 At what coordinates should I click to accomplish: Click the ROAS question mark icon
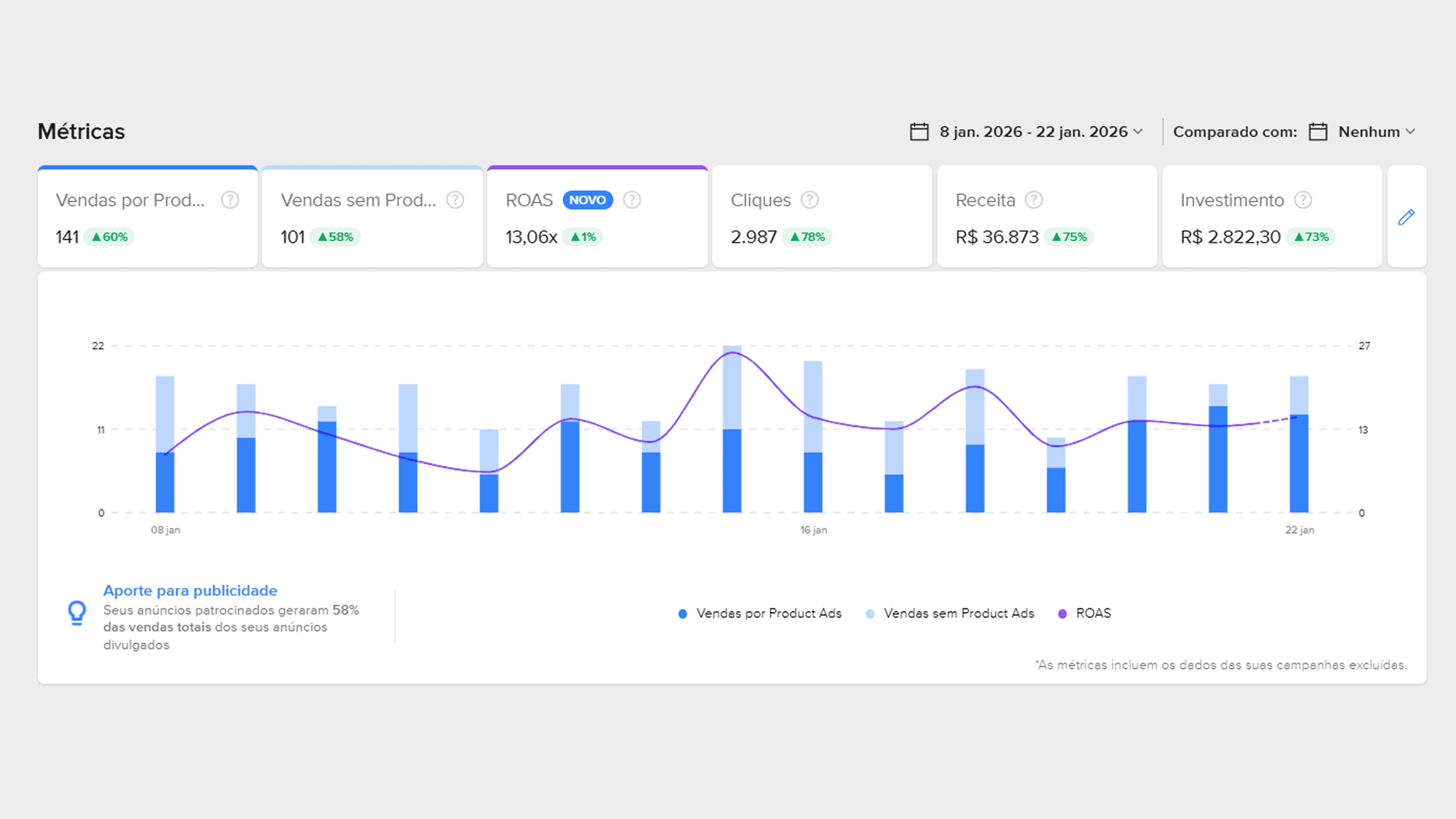pyautogui.click(x=632, y=200)
